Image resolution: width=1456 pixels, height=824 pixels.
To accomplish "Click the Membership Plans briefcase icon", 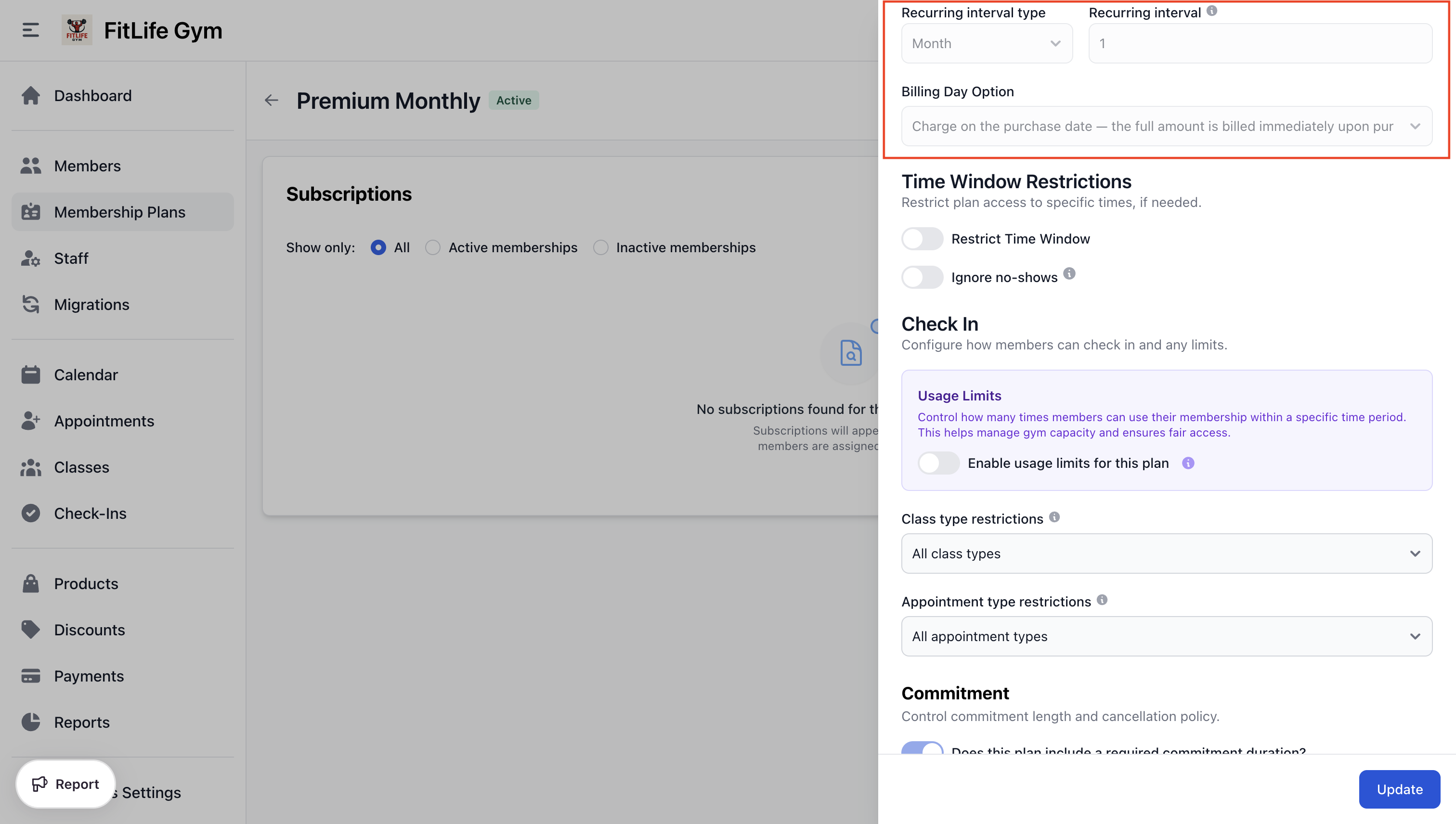I will (30, 211).
